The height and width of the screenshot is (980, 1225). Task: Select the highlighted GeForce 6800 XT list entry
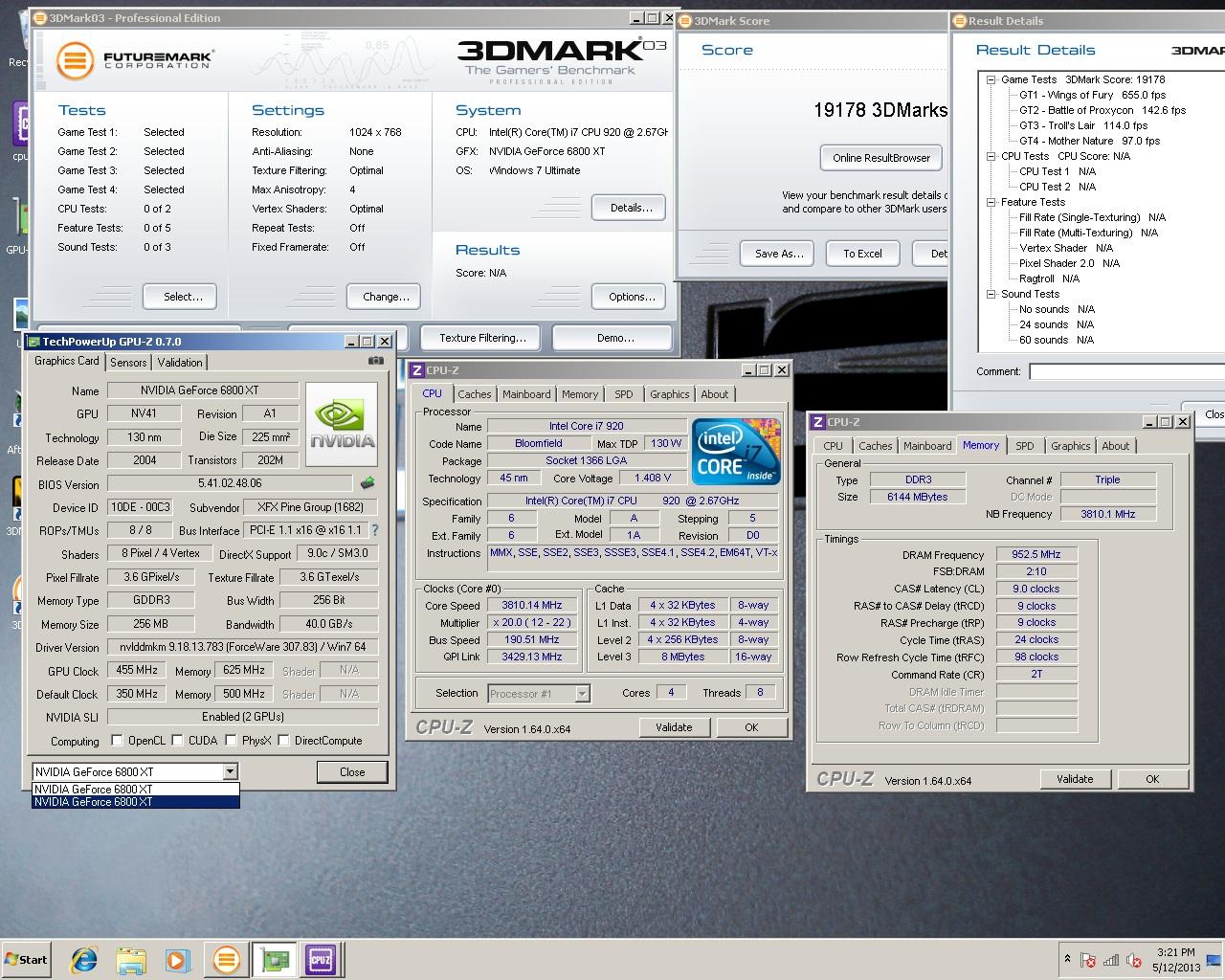[135, 802]
